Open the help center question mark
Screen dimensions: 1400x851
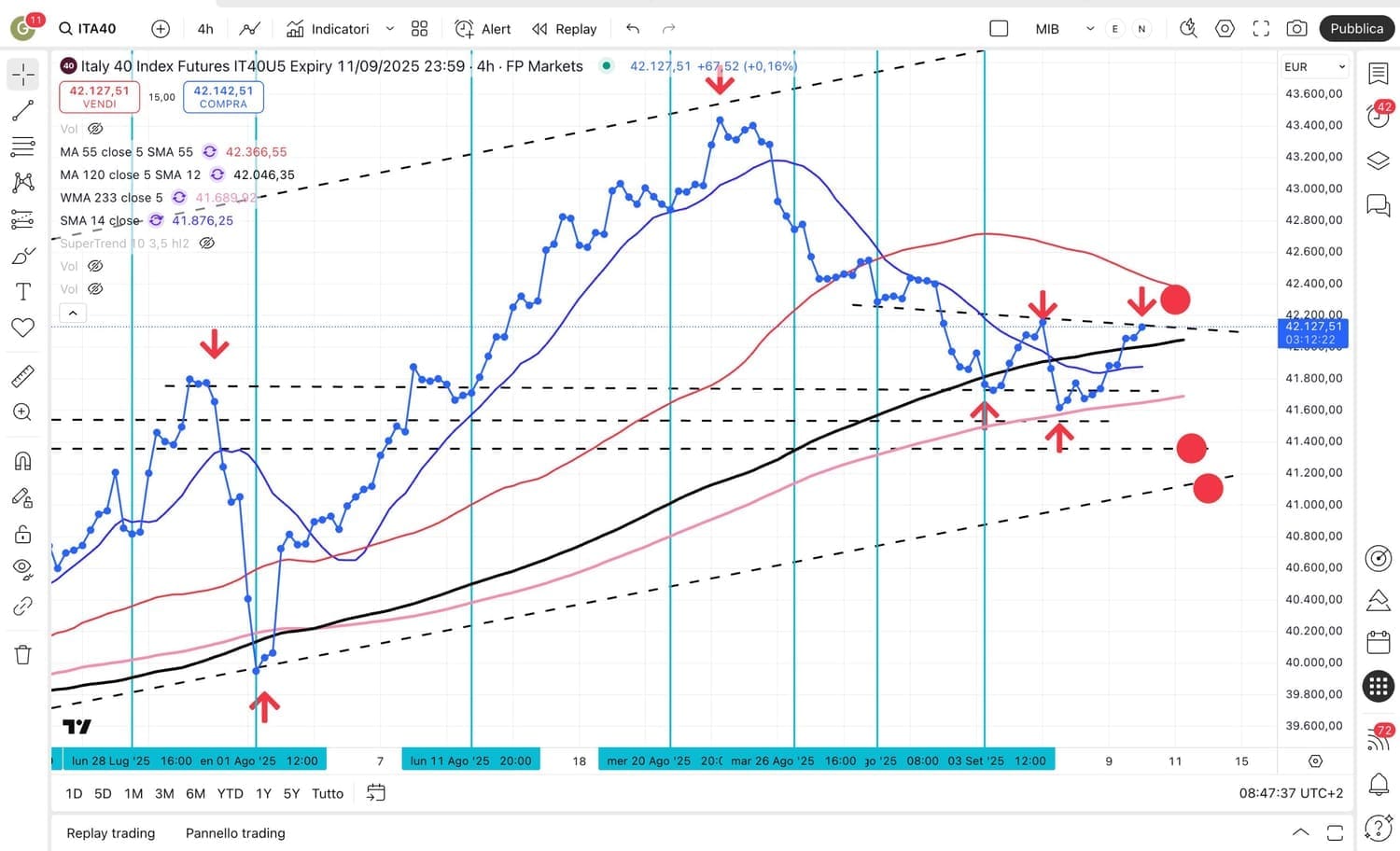(x=1379, y=828)
